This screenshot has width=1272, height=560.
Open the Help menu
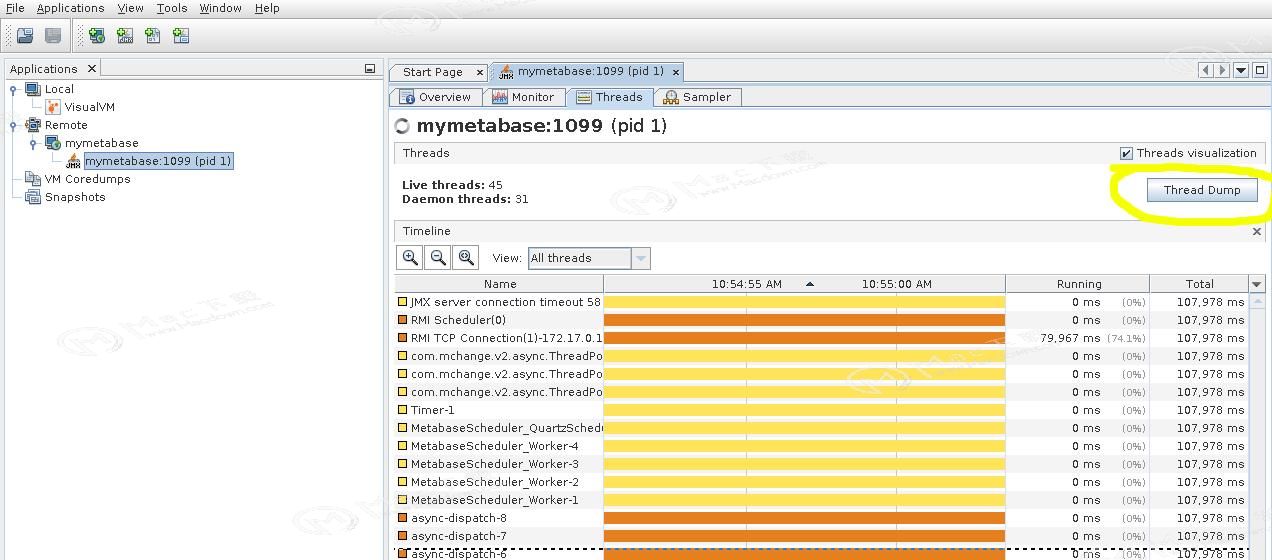coord(267,8)
